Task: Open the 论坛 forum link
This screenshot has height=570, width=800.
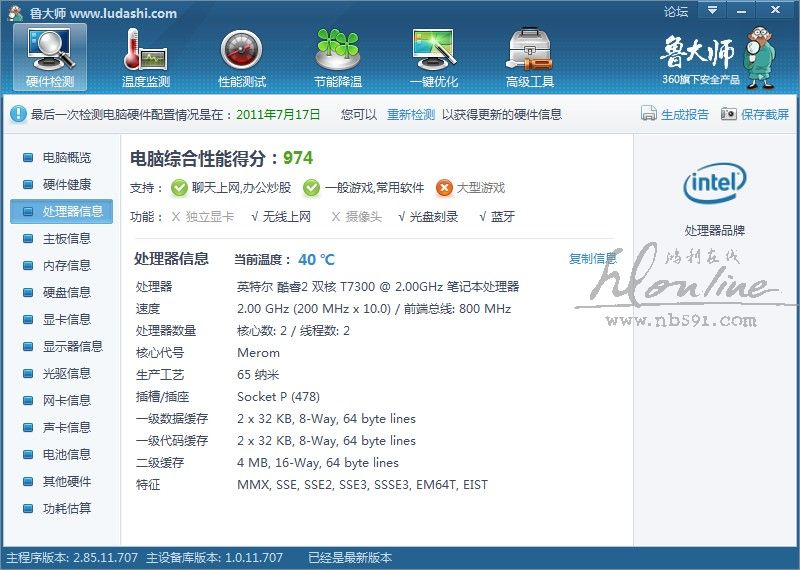Action: [676, 11]
